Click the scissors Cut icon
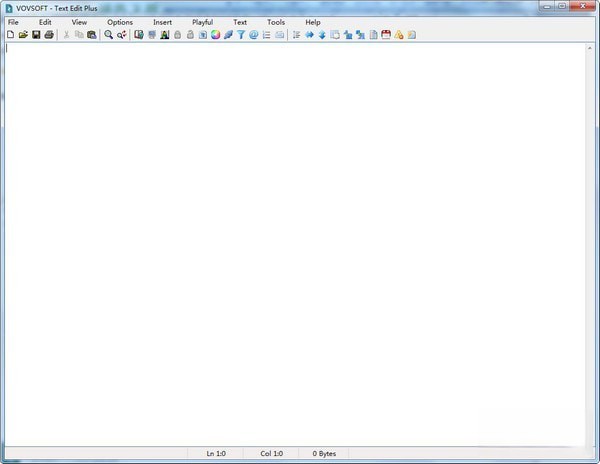The height and width of the screenshot is (464, 600). coord(67,35)
